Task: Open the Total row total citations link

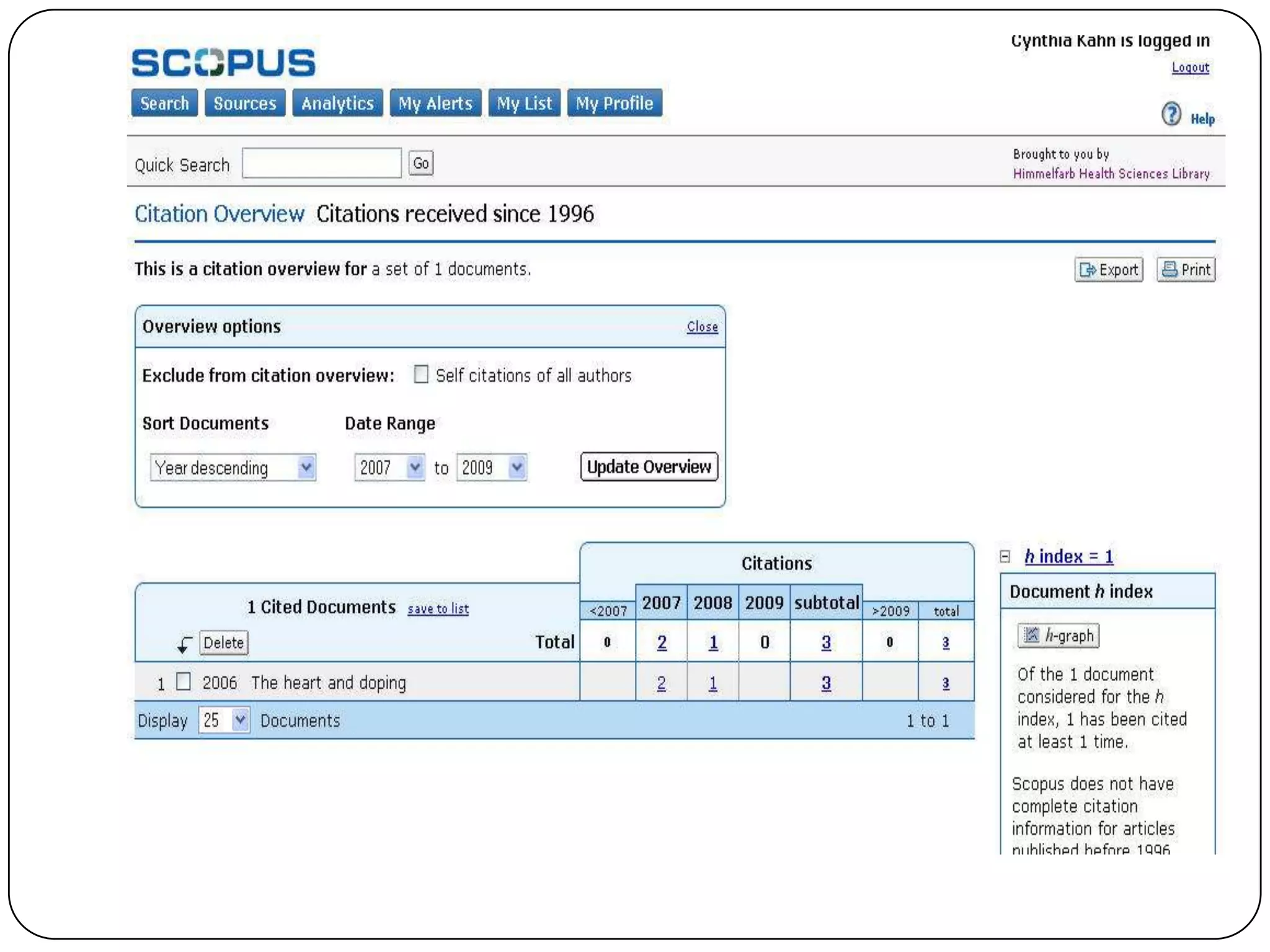Action: pyautogui.click(x=946, y=643)
